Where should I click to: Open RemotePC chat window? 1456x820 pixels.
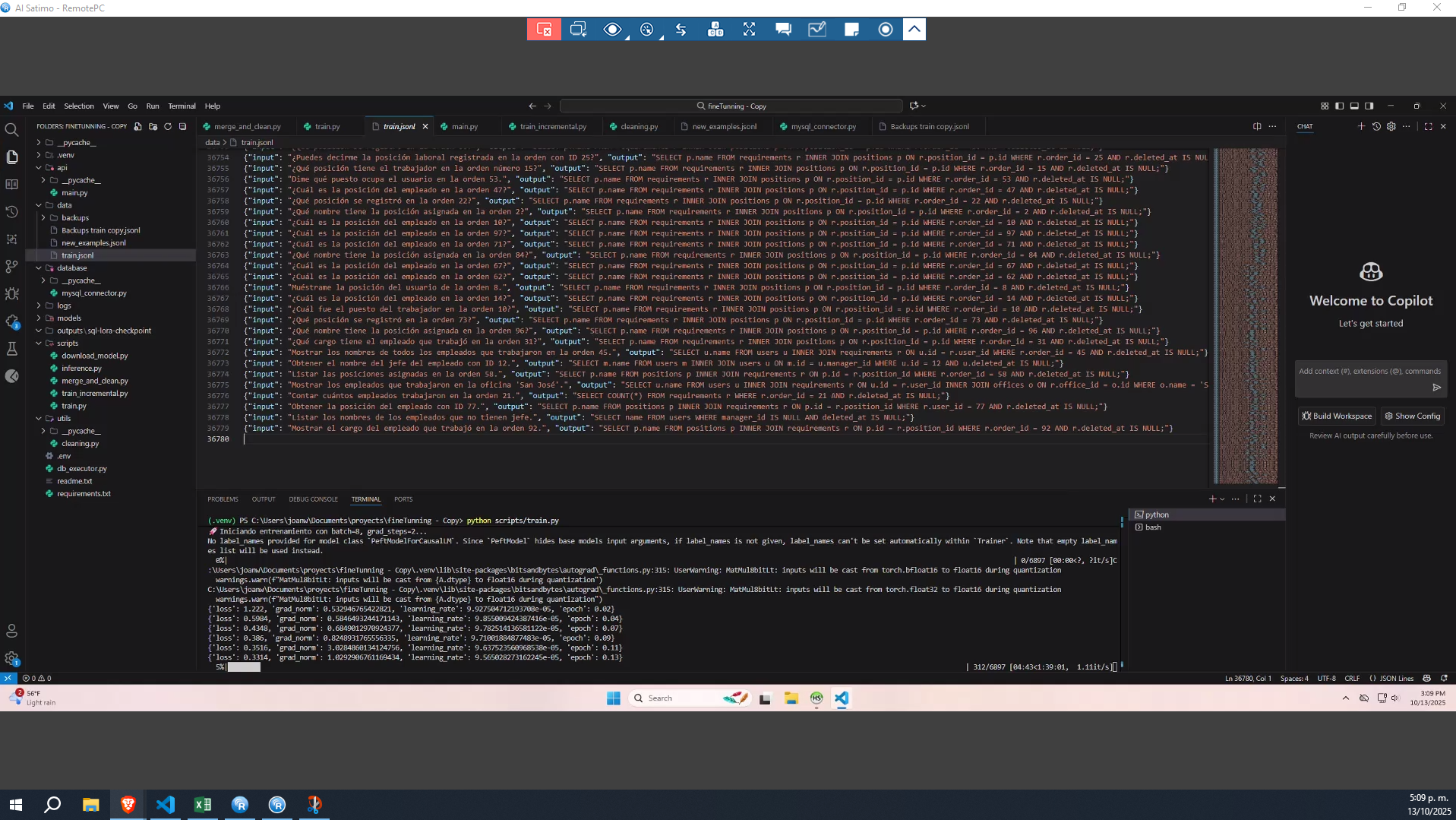(783, 30)
